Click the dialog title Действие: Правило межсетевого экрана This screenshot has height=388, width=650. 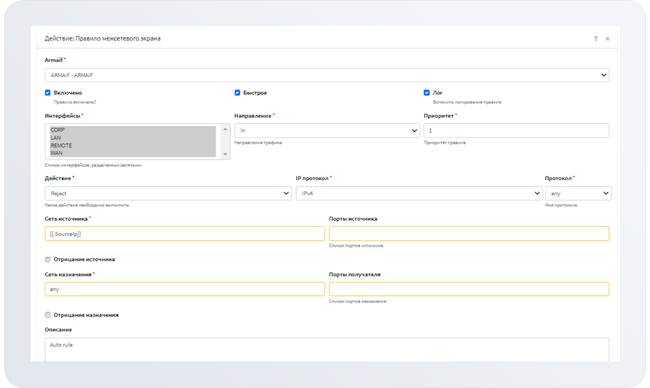coord(102,39)
